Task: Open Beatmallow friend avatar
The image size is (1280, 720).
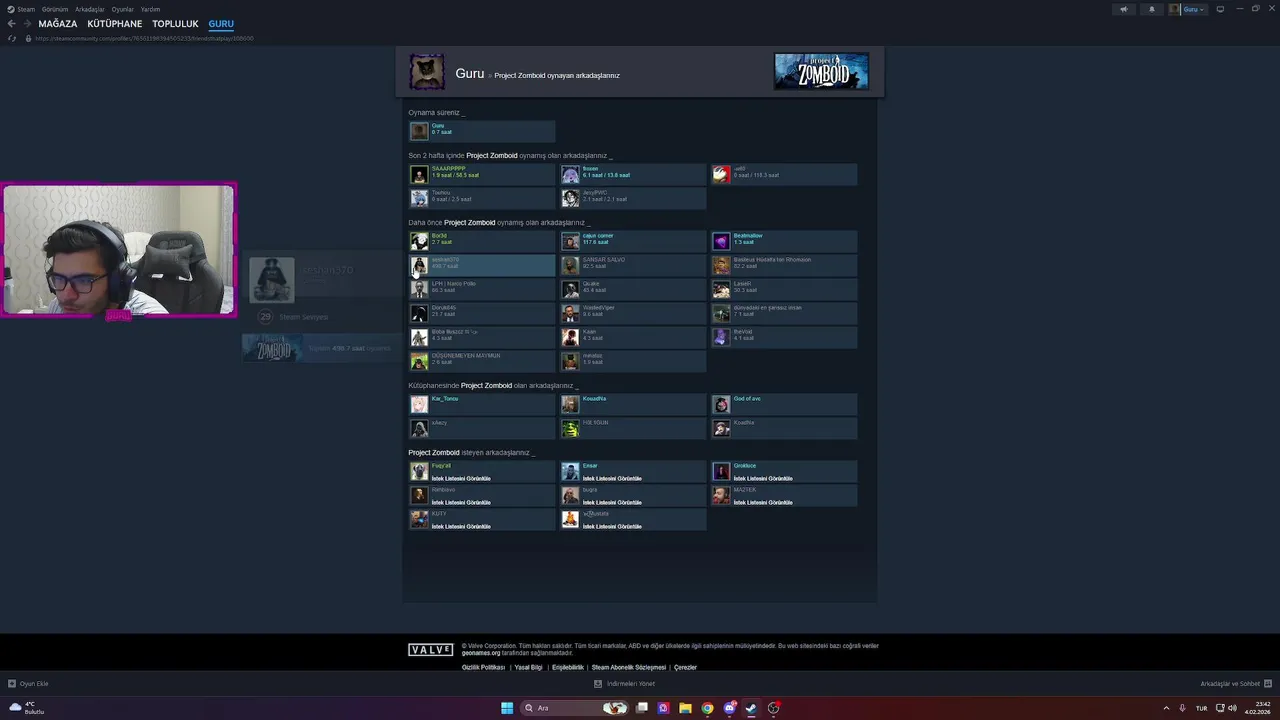Action: point(721,241)
